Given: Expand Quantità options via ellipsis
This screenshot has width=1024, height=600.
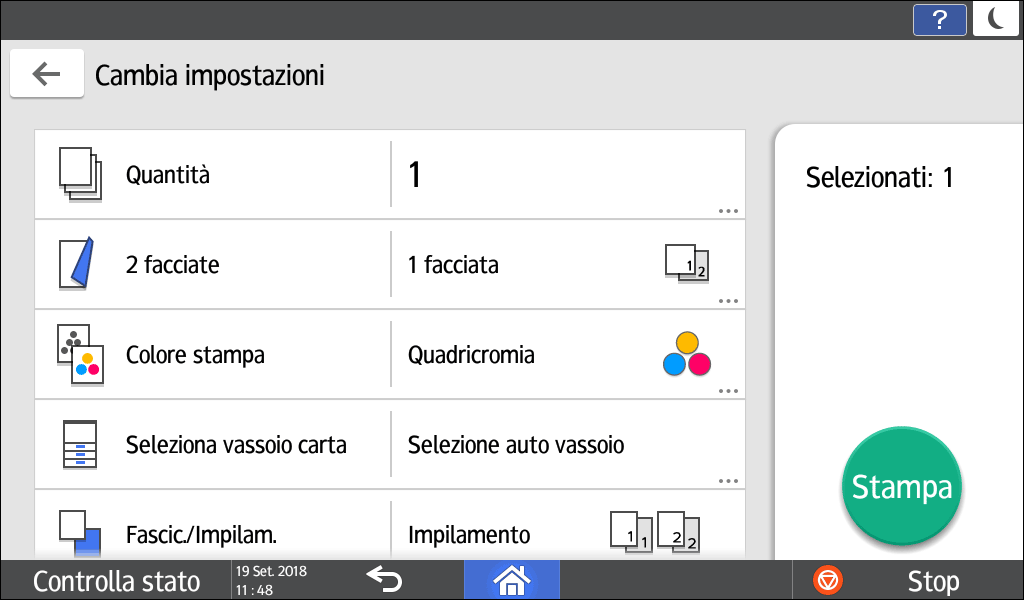Looking at the screenshot, I should pos(729,210).
